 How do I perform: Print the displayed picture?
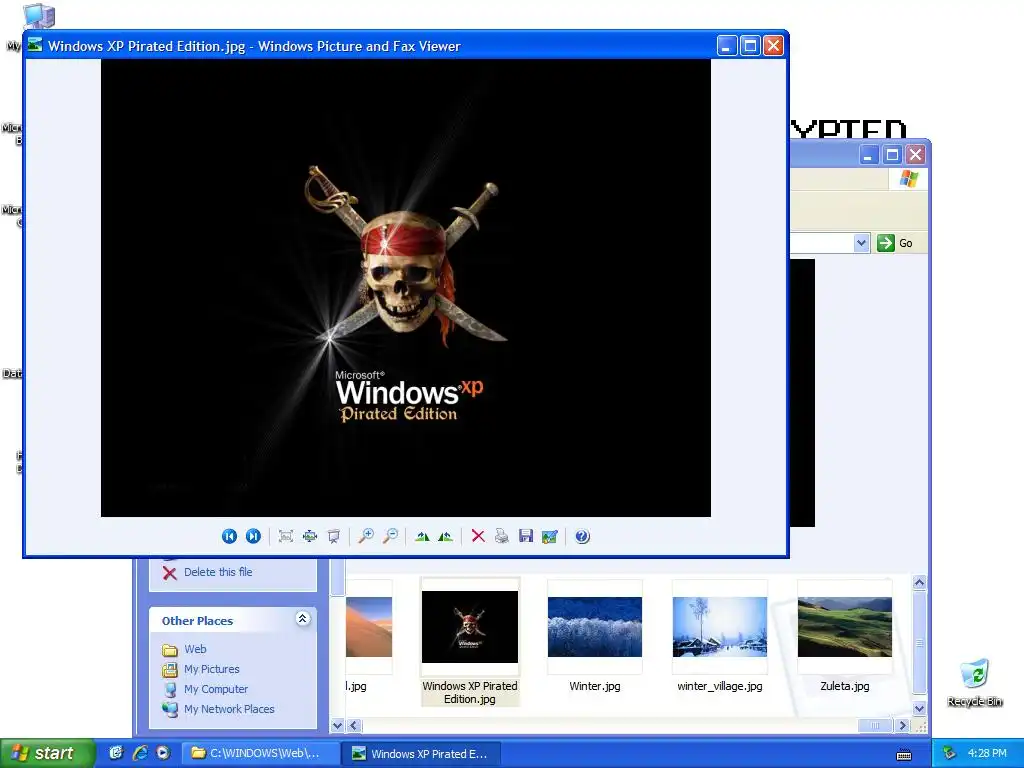pos(502,536)
